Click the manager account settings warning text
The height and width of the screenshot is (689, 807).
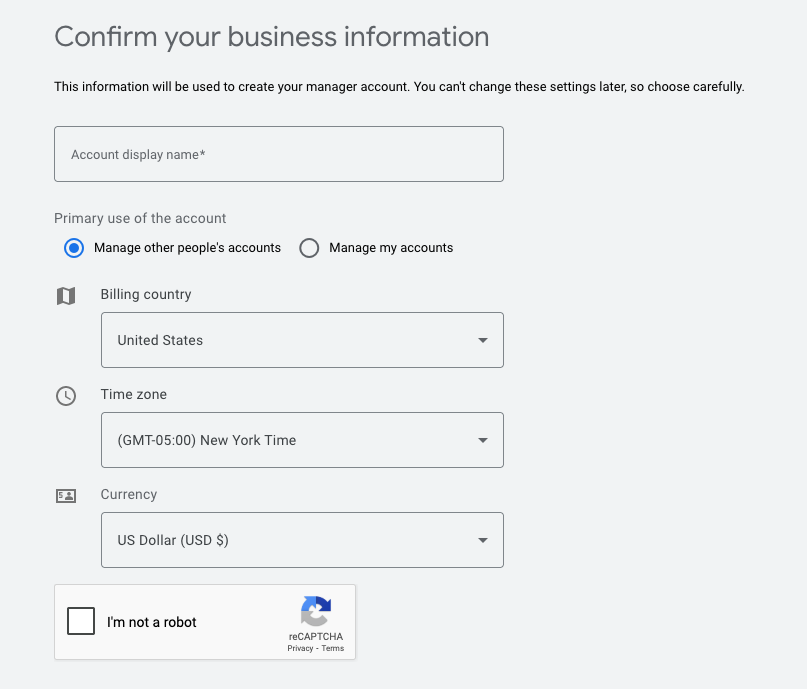point(399,87)
